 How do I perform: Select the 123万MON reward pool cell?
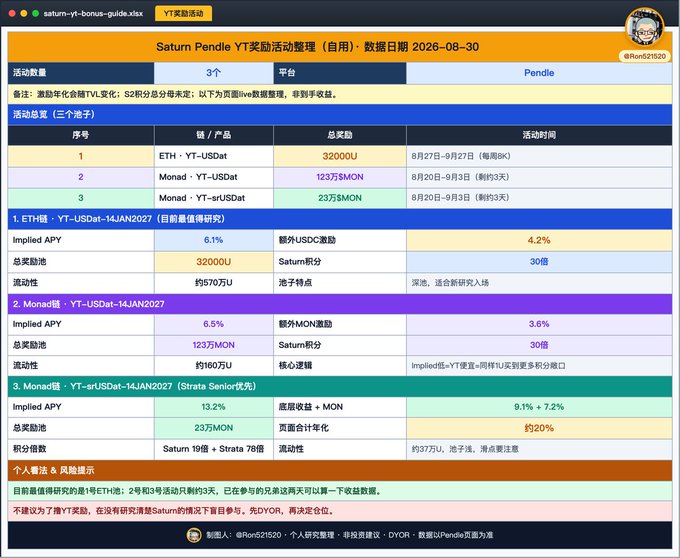[x=214, y=345]
